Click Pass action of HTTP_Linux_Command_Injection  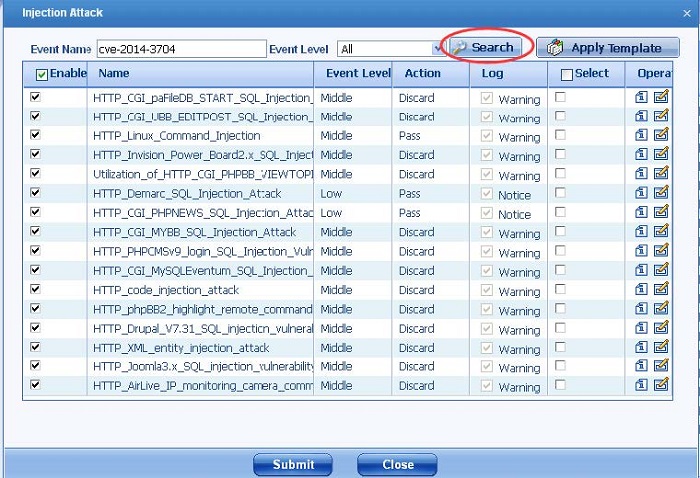tap(409, 136)
